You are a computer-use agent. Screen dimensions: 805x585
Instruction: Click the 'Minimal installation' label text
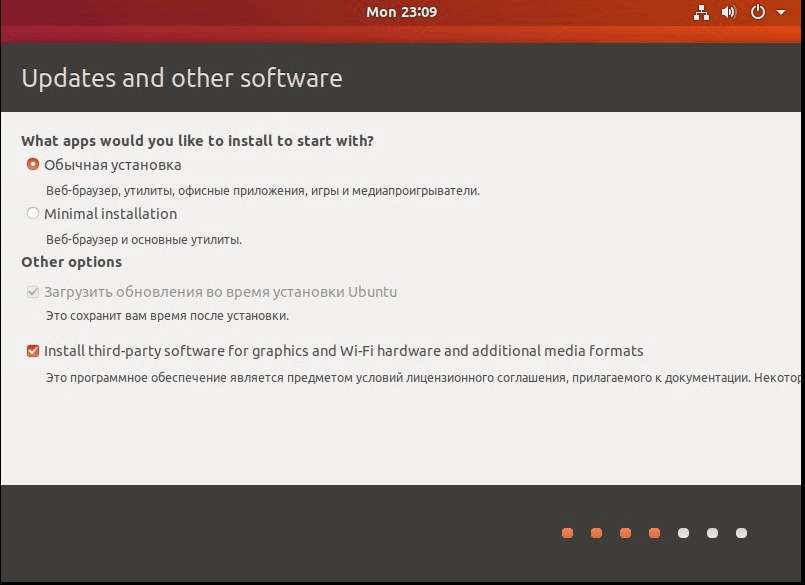tap(110, 214)
